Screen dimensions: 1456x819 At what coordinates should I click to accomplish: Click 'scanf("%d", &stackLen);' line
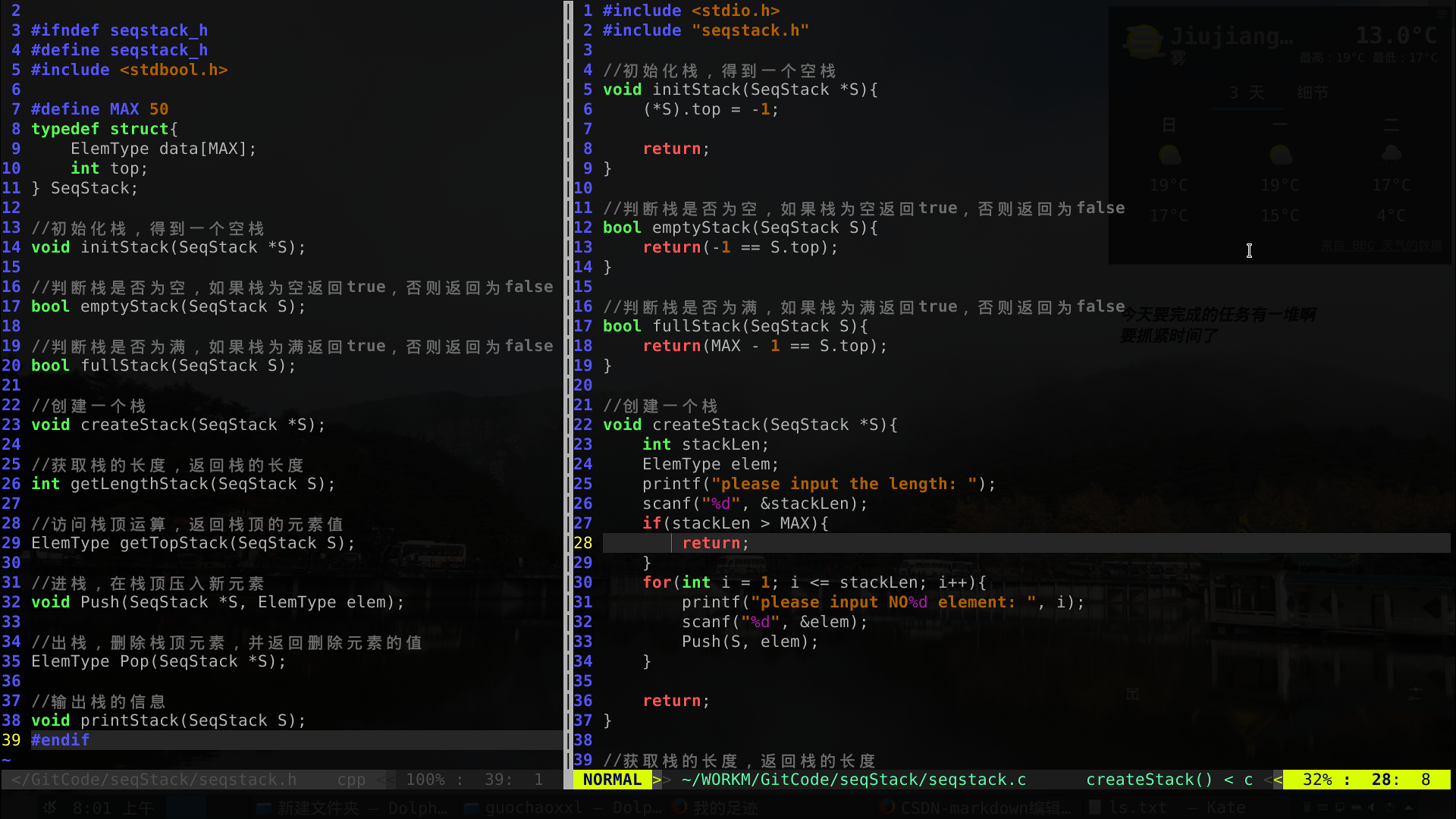coord(755,504)
